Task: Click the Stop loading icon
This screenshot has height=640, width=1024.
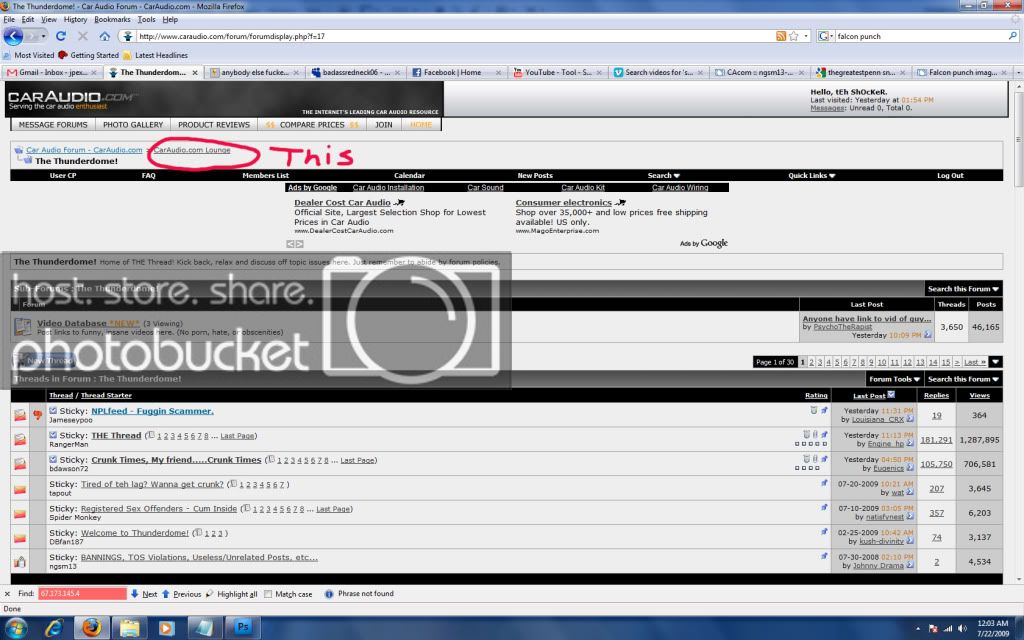Action: [82, 36]
